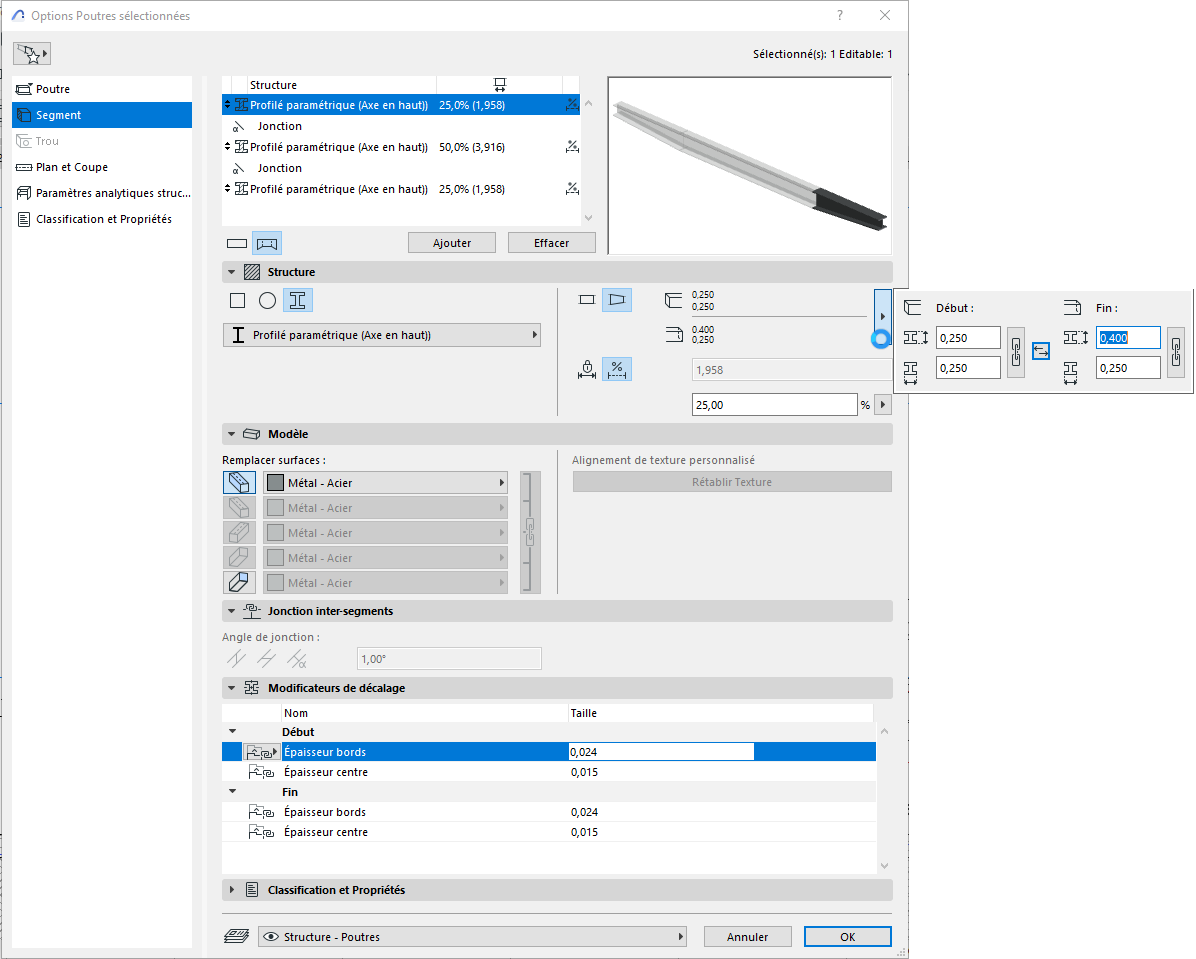1196x959 pixels.
Task: Expand the Classification et Propriétés panel
Action: (231, 890)
